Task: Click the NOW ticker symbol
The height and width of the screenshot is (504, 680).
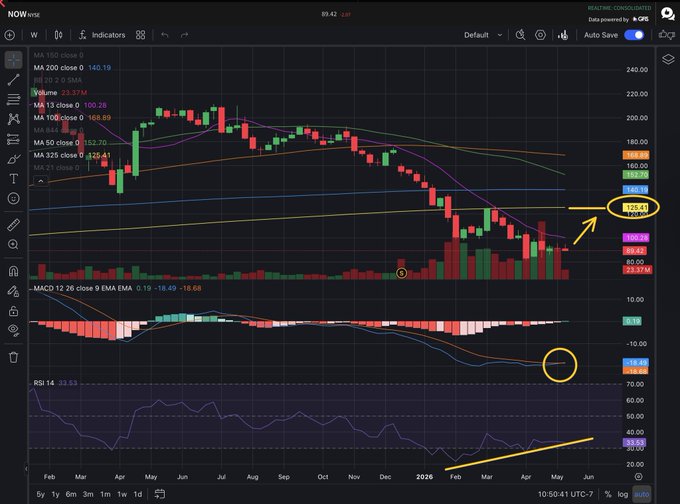Action: click(x=16, y=14)
